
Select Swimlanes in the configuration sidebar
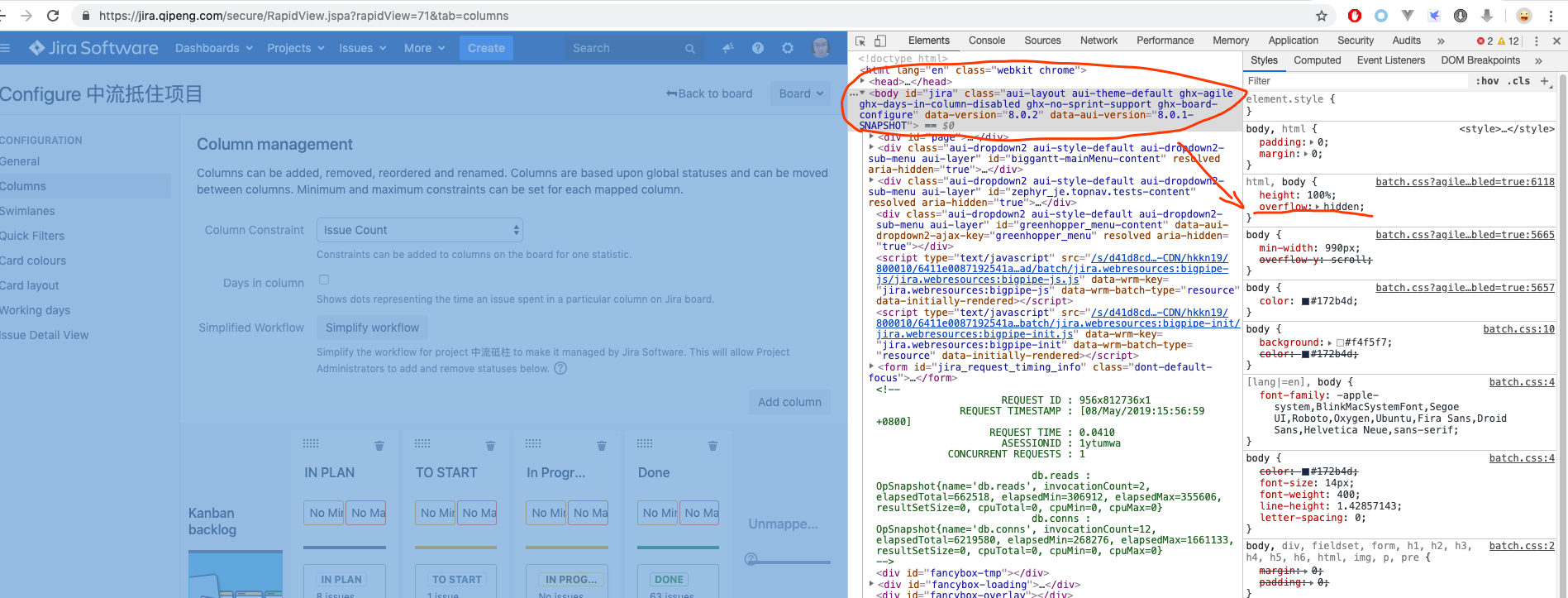(27, 211)
